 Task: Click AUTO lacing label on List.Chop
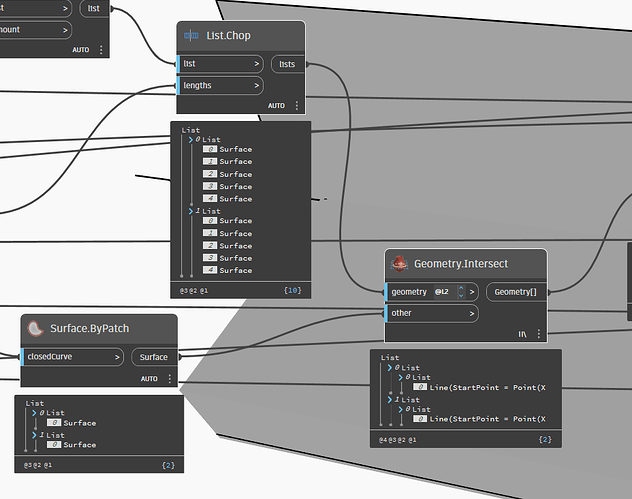click(x=276, y=106)
